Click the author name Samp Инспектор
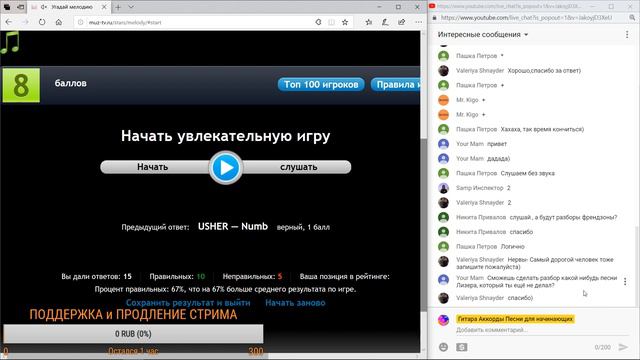This screenshot has width=640, height=360. tap(480, 188)
